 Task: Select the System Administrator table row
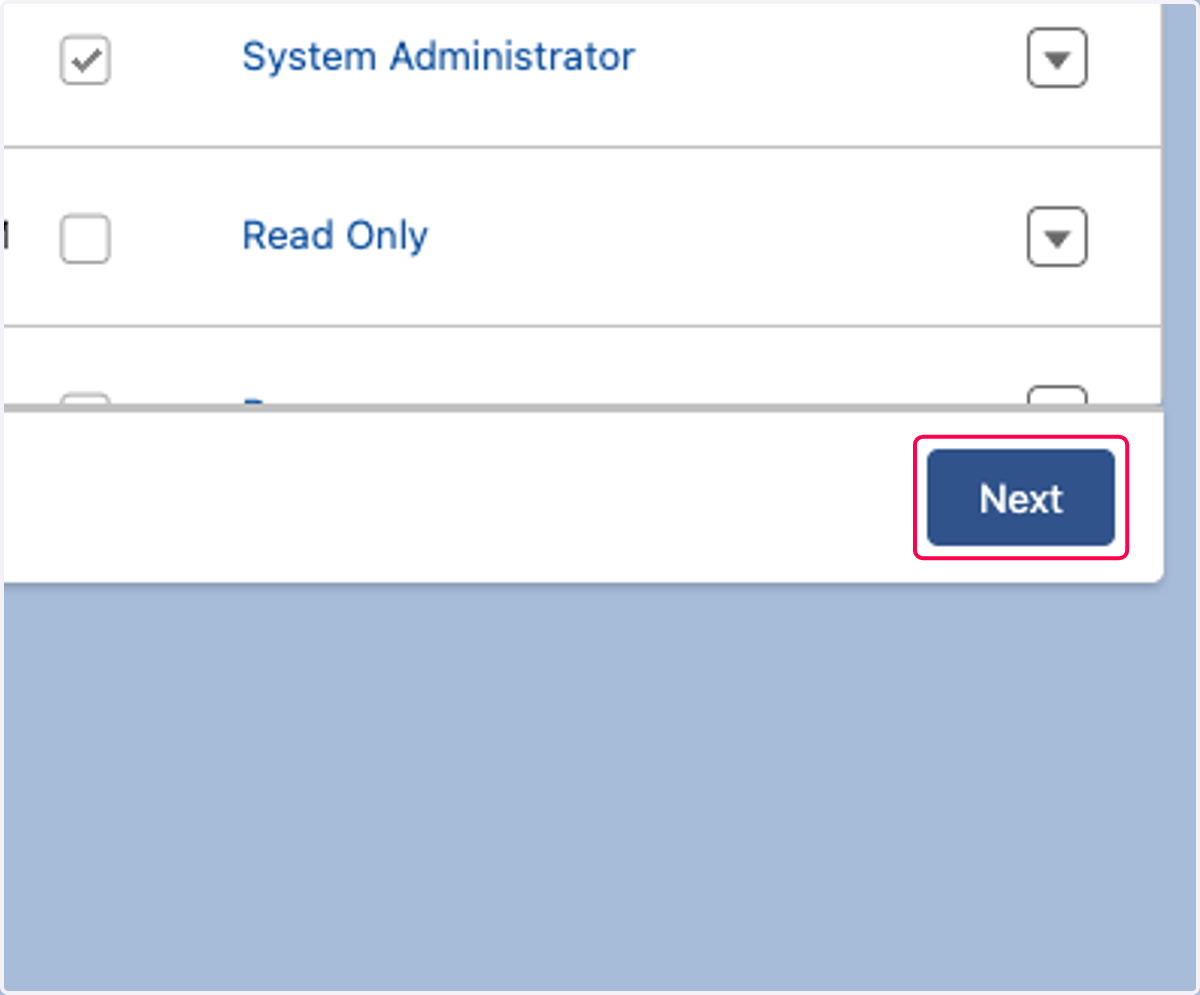[x=582, y=72]
